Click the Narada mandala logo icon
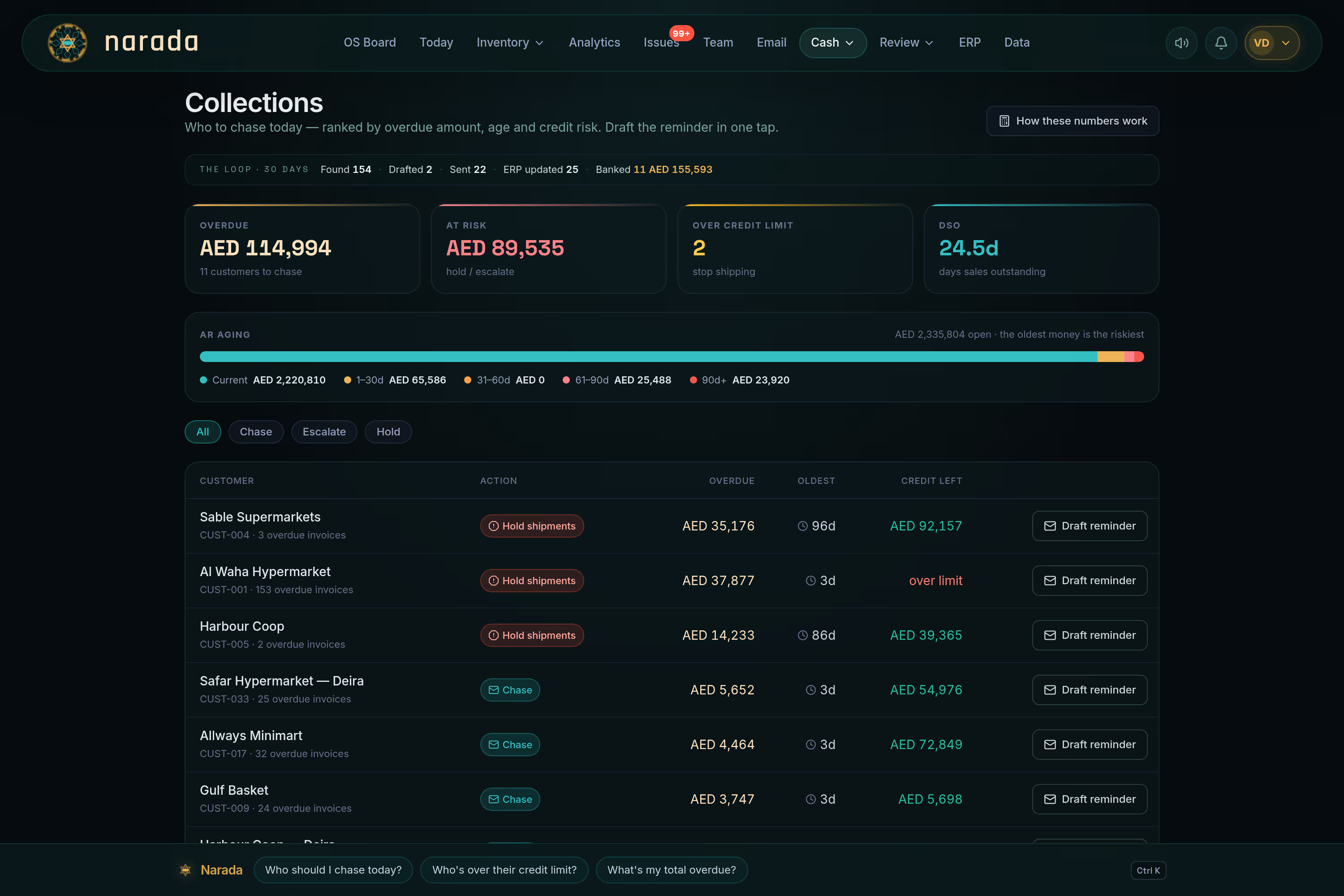1344x896 pixels. click(68, 43)
